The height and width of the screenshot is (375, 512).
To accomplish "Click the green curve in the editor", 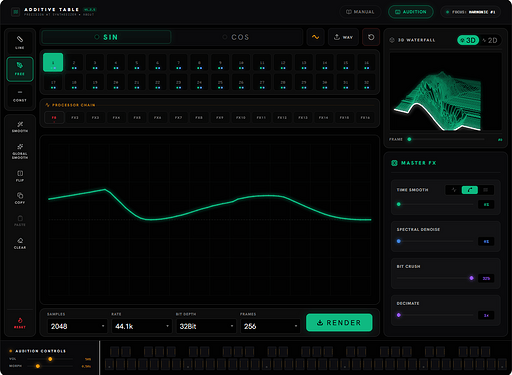I will pos(210,206).
